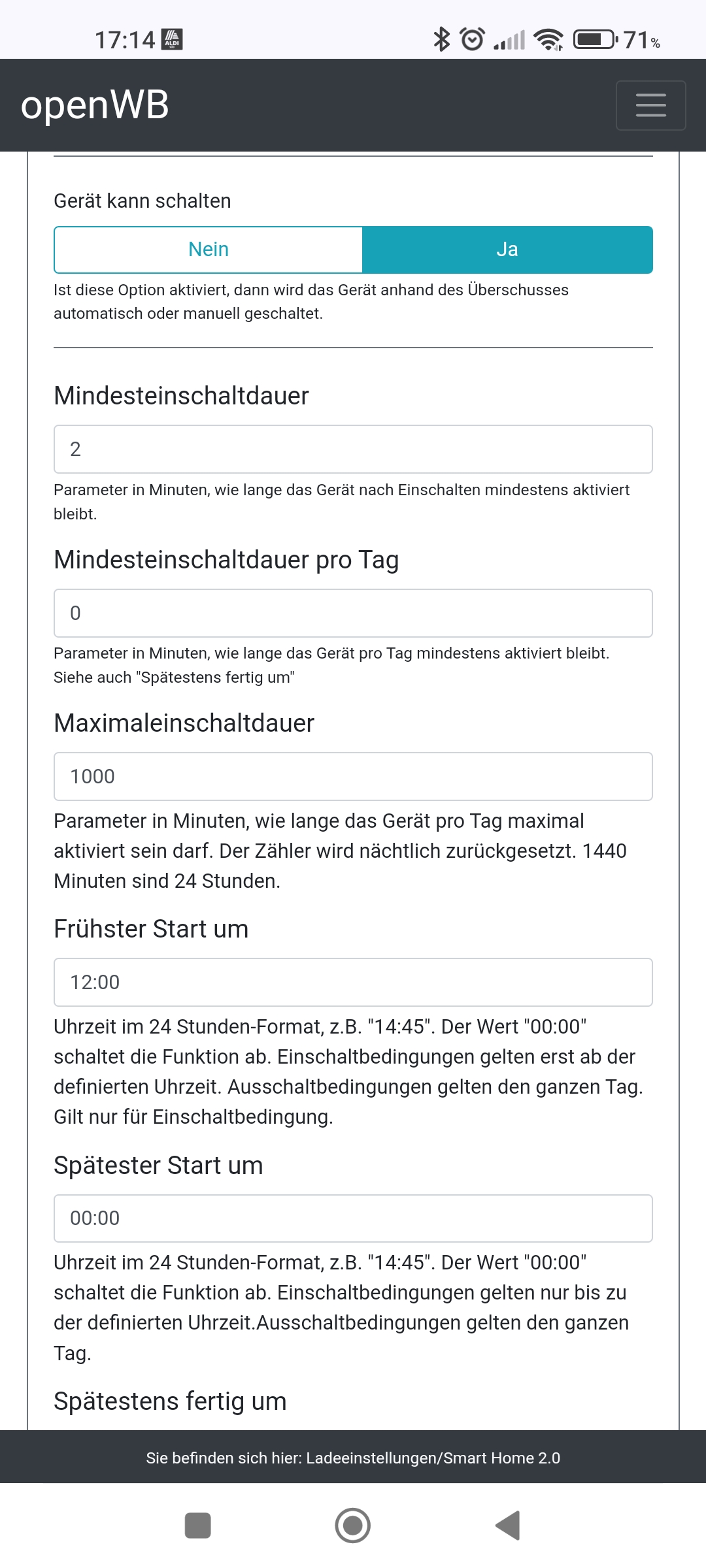Tap the Android back navigation button
The height and width of the screenshot is (1568, 706).
(x=508, y=1526)
